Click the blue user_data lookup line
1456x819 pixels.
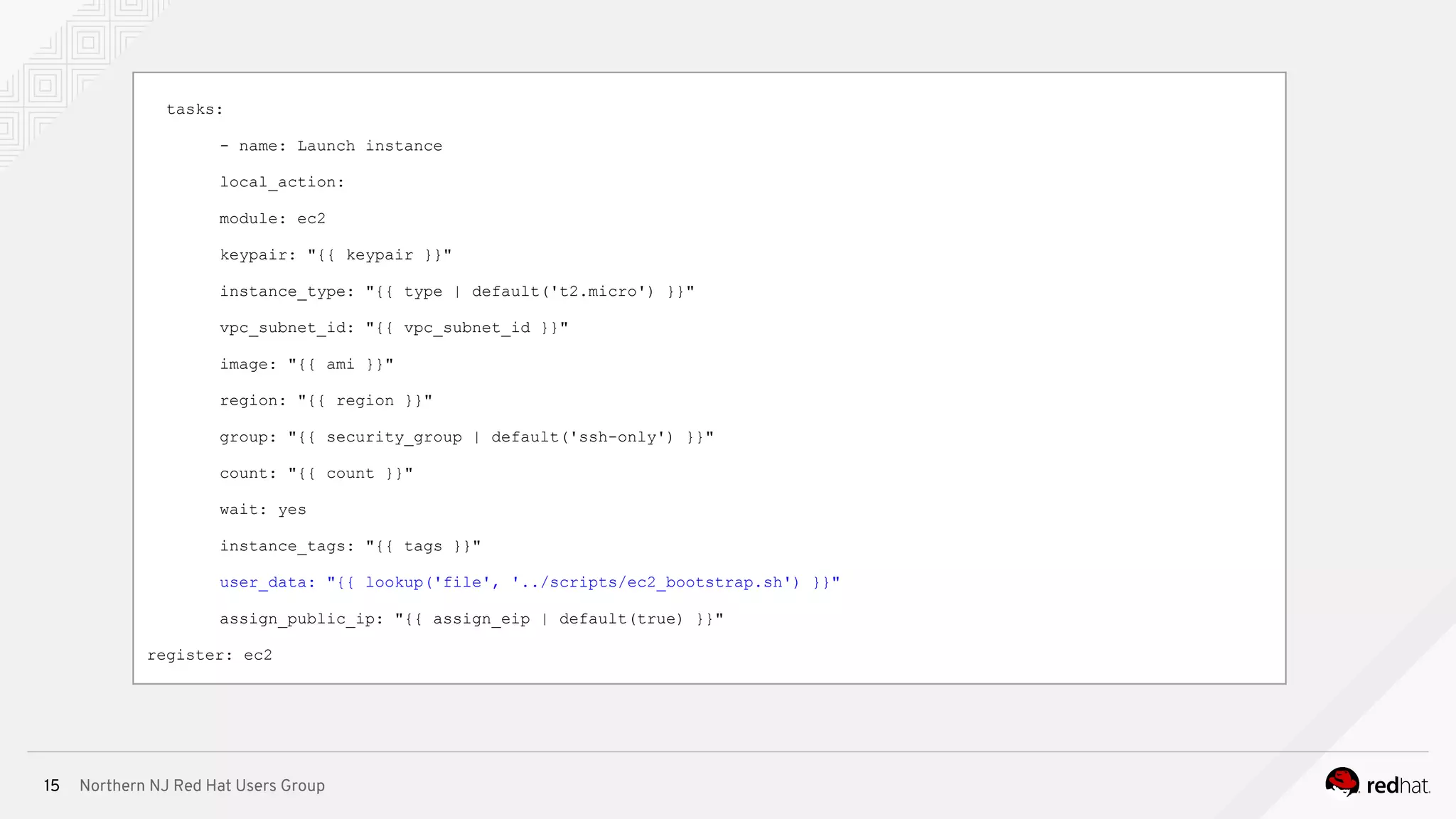530,582
